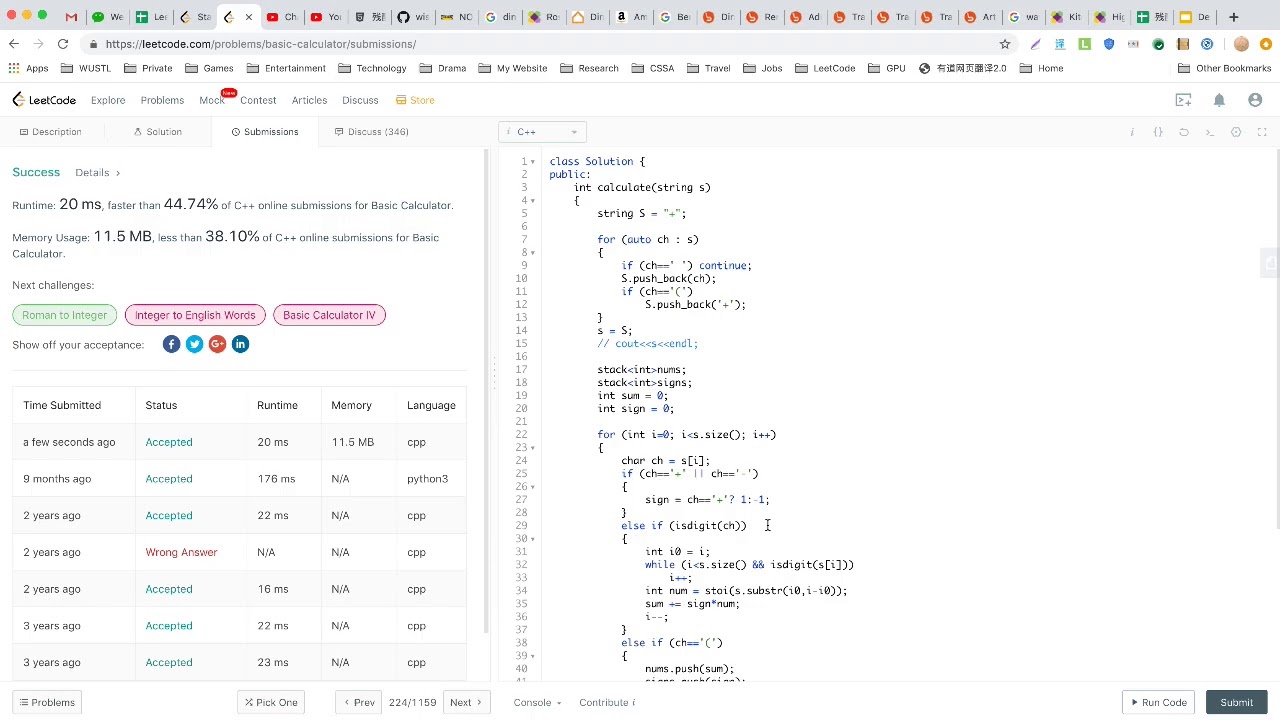The image size is (1280, 720).
Task: Expand submission Details
Action: [97, 173]
